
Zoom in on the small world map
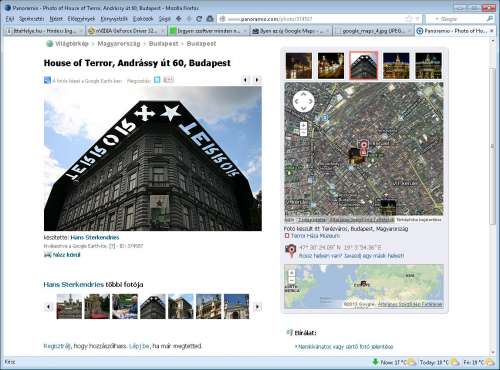point(292,273)
